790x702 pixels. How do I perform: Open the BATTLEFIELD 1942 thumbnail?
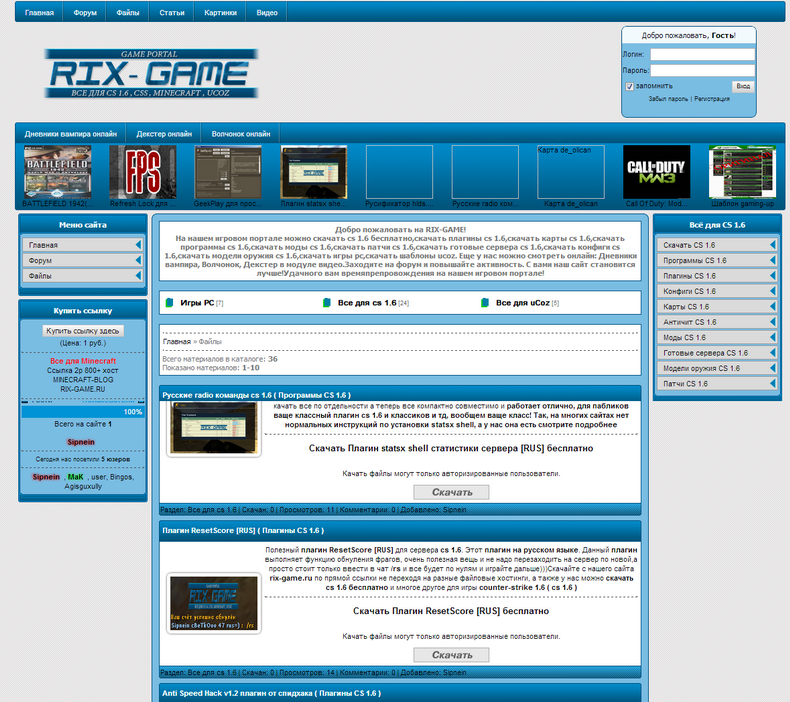tap(57, 172)
